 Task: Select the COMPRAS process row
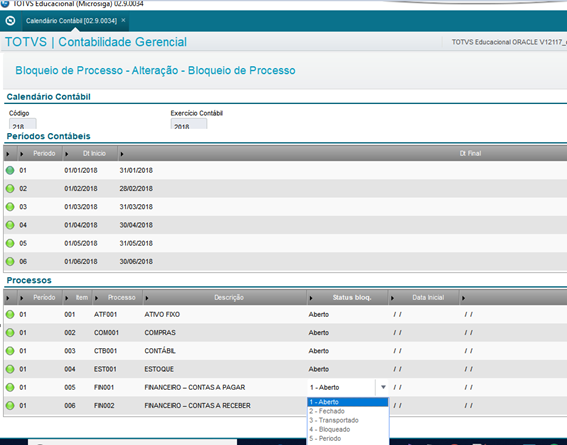[x=285, y=333]
